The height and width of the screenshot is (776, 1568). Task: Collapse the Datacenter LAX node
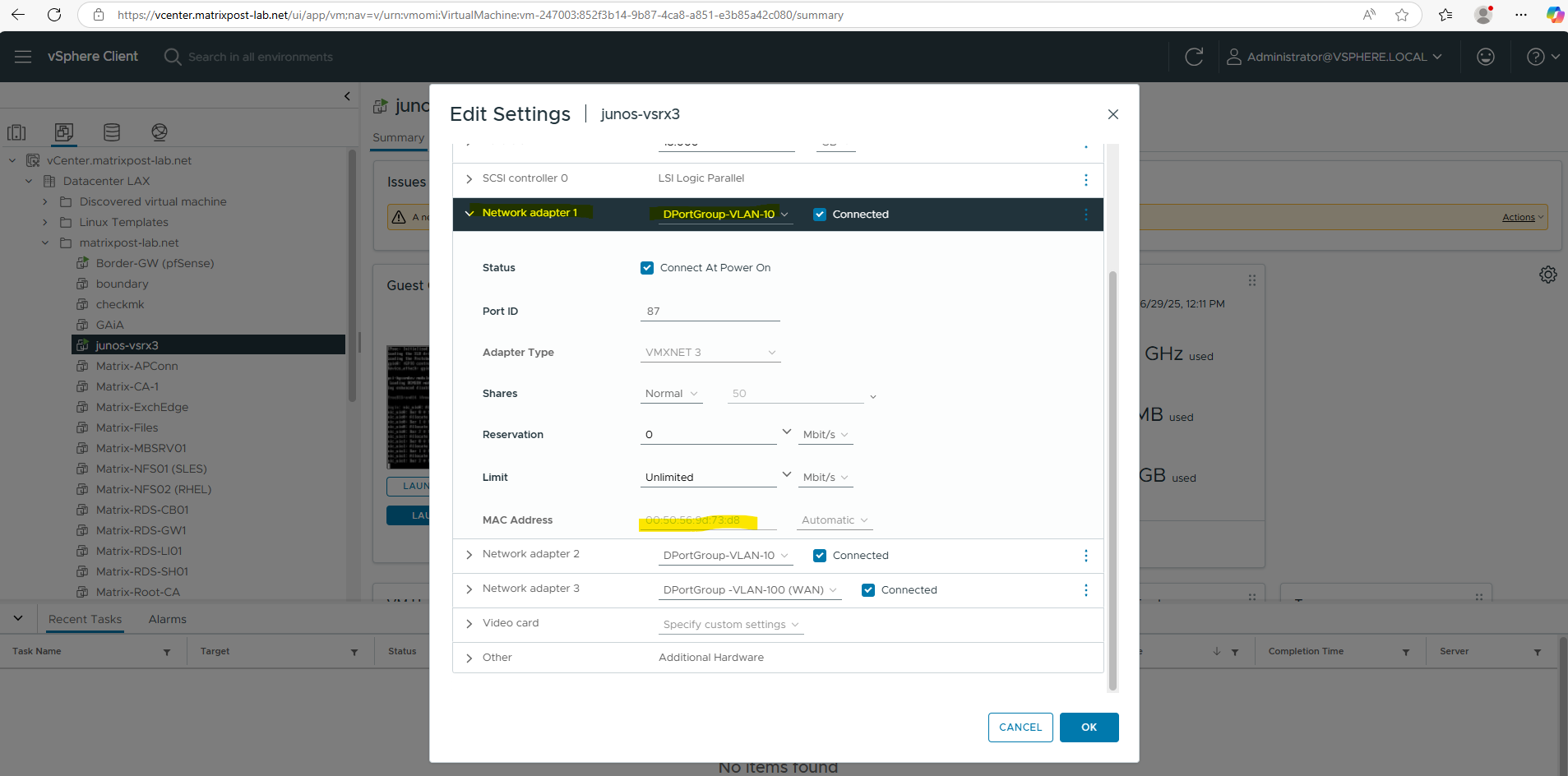tap(29, 181)
